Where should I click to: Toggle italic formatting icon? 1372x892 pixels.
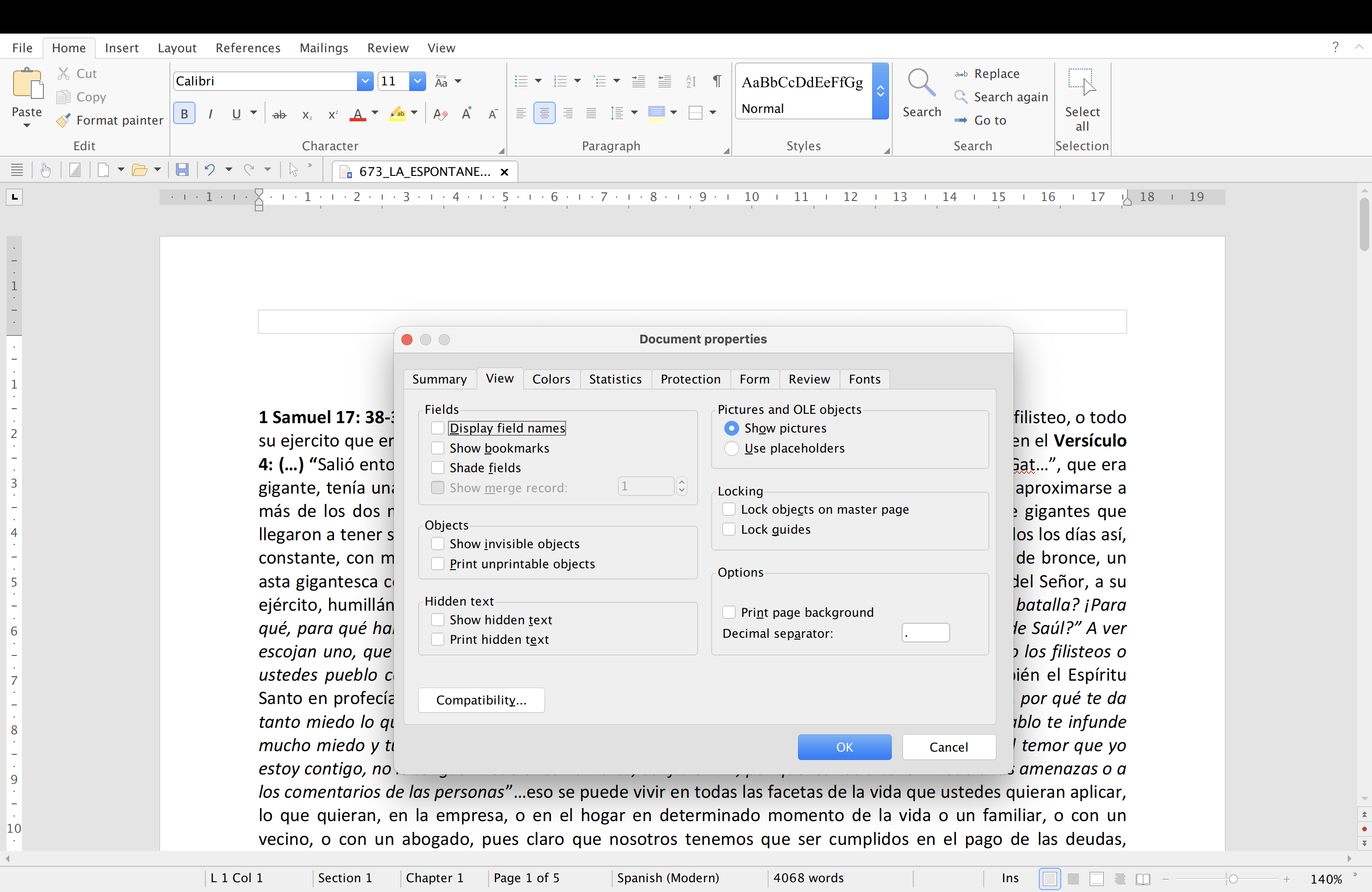pyautogui.click(x=210, y=113)
